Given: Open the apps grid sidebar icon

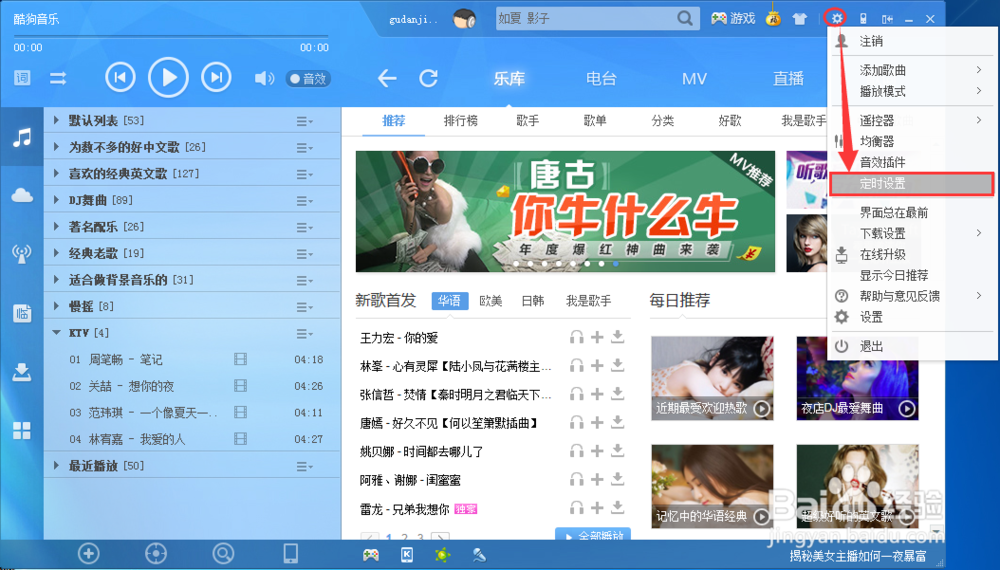Looking at the screenshot, I should (22, 430).
